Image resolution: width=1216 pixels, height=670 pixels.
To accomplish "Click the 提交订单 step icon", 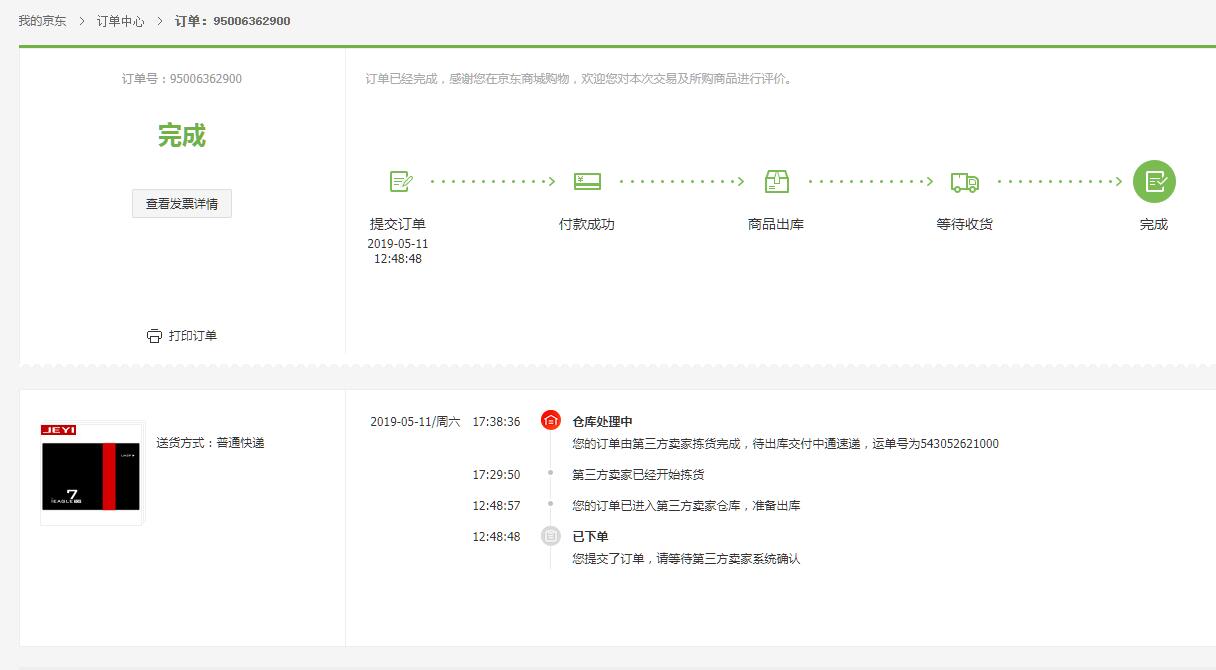I will tap(401, 181).
